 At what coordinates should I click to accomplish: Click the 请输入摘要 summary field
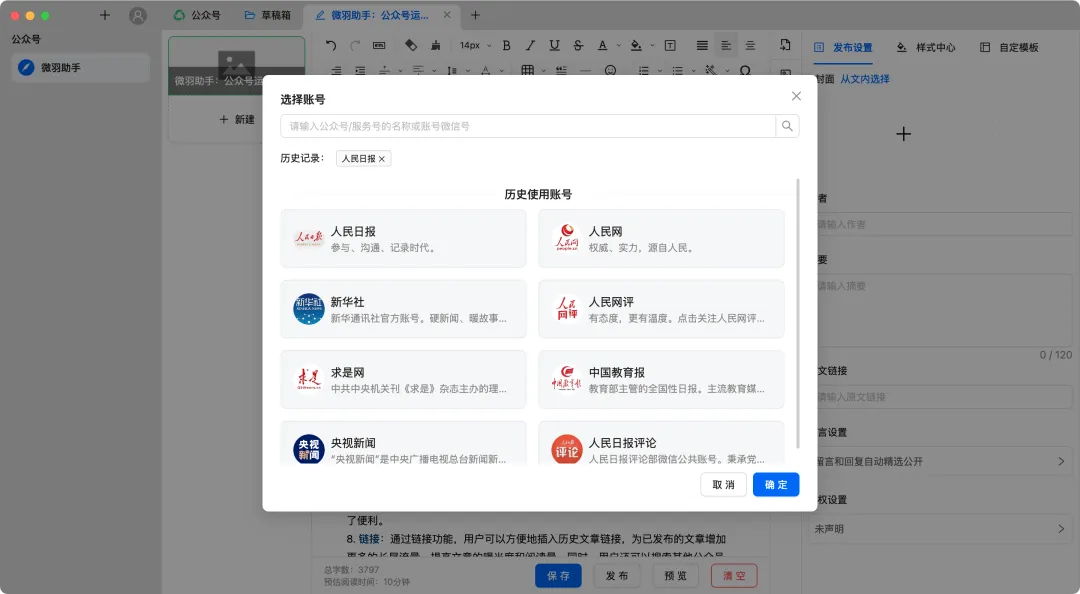tap(944, 310)
